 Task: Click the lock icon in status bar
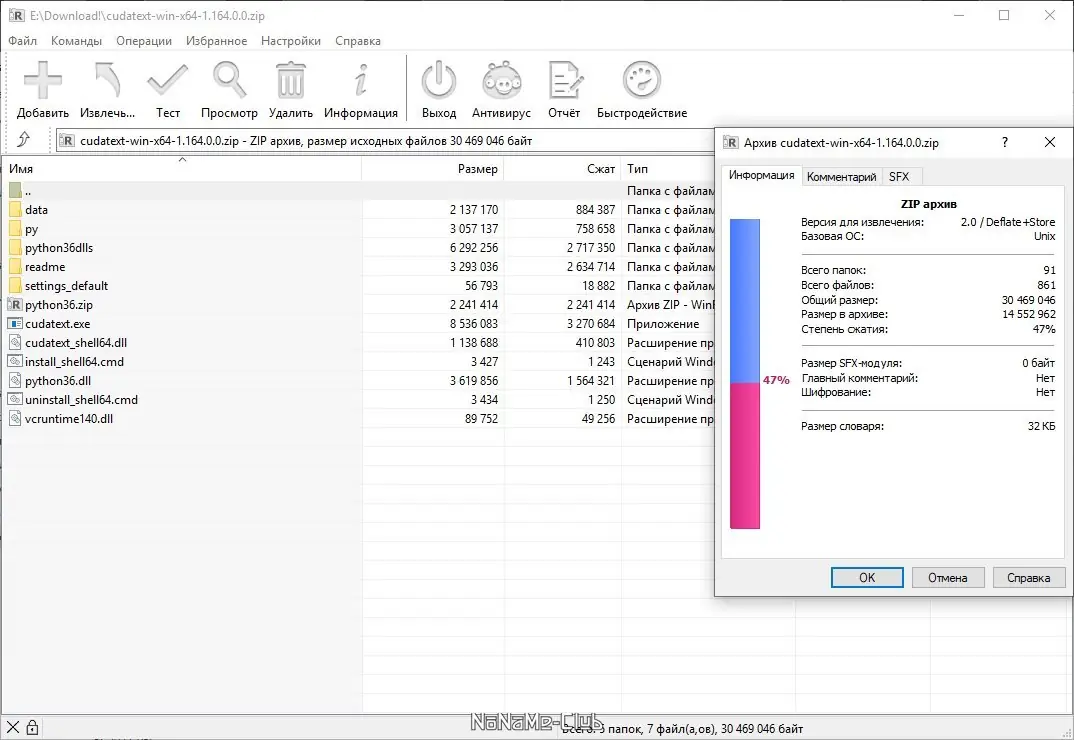coord(32,728)
